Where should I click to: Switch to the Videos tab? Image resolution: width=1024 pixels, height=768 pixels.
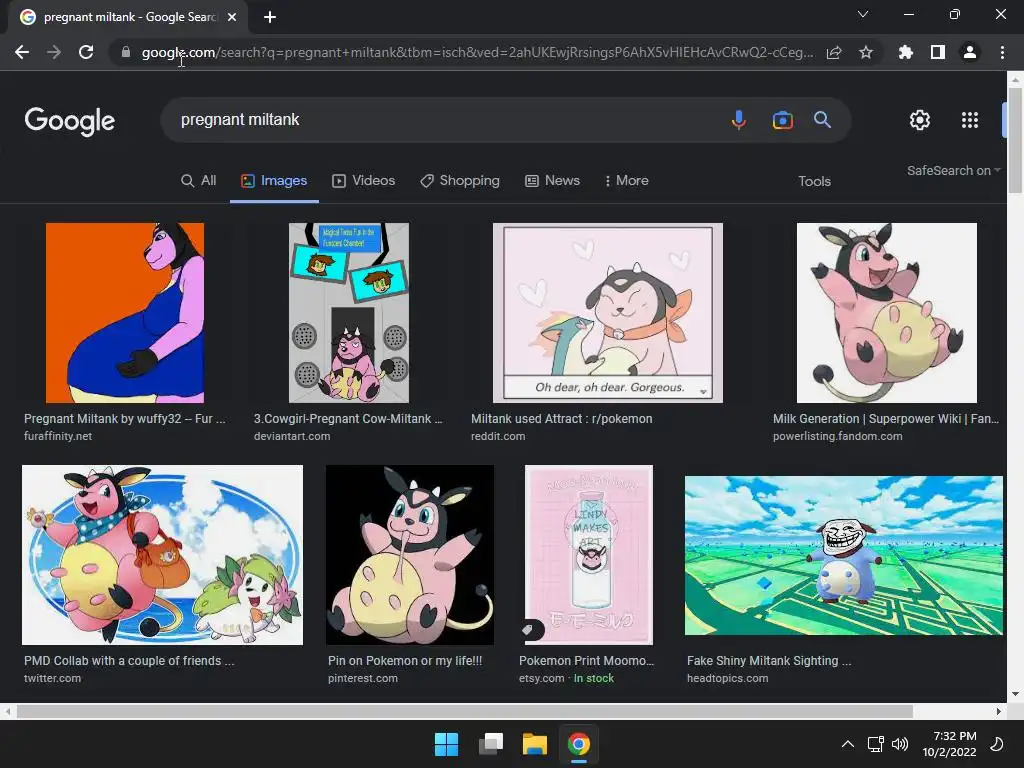363,181
